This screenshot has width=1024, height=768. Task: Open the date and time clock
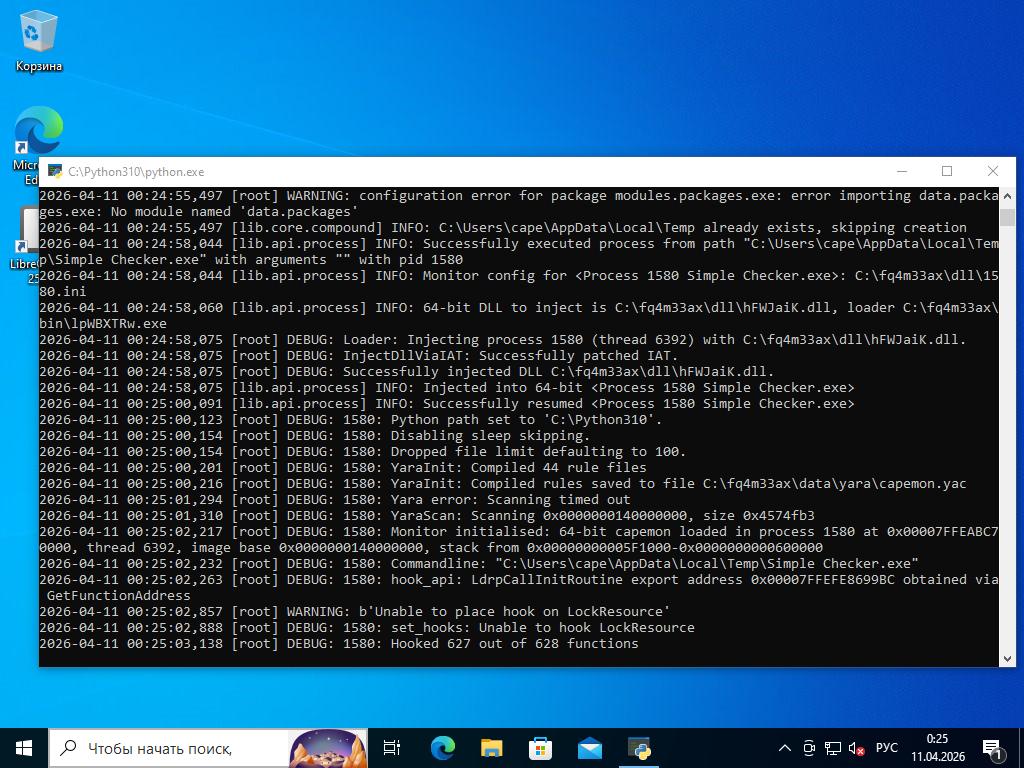(x=937, y=747)
